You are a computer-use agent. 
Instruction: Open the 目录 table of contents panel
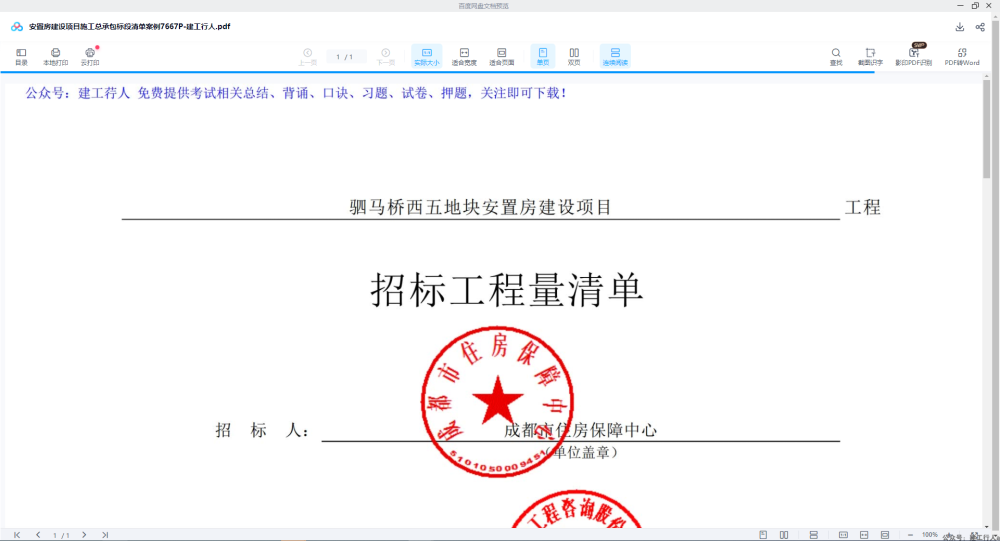point(21,57)
